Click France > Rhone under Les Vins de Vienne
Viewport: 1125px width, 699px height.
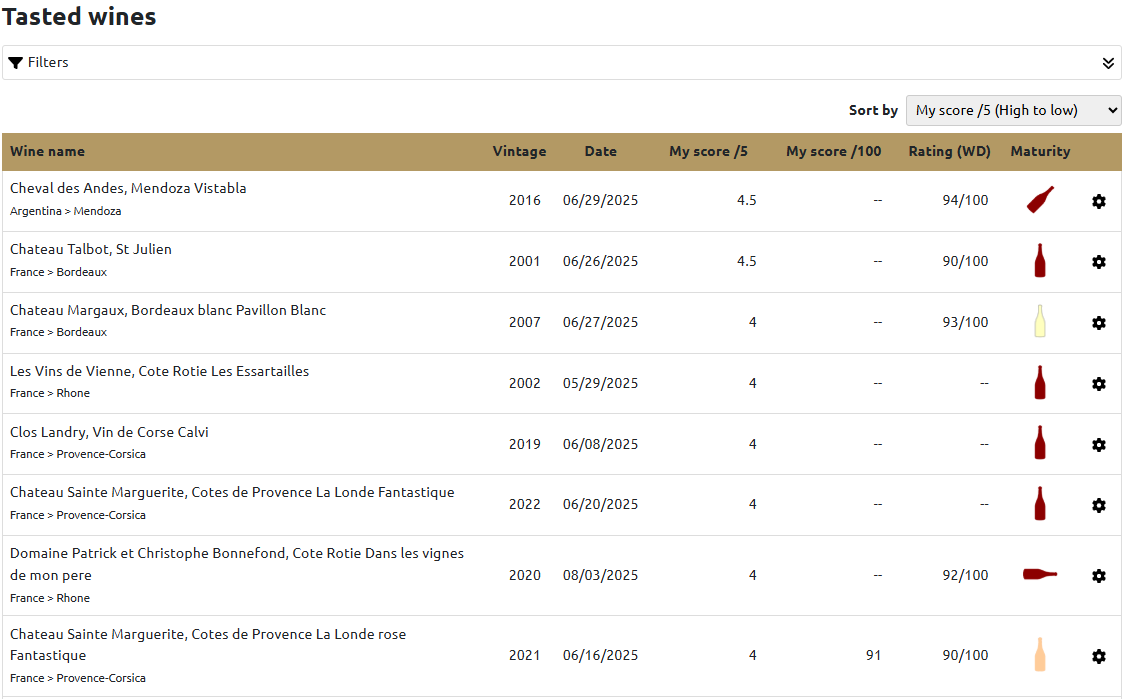[x=50, y=393]
